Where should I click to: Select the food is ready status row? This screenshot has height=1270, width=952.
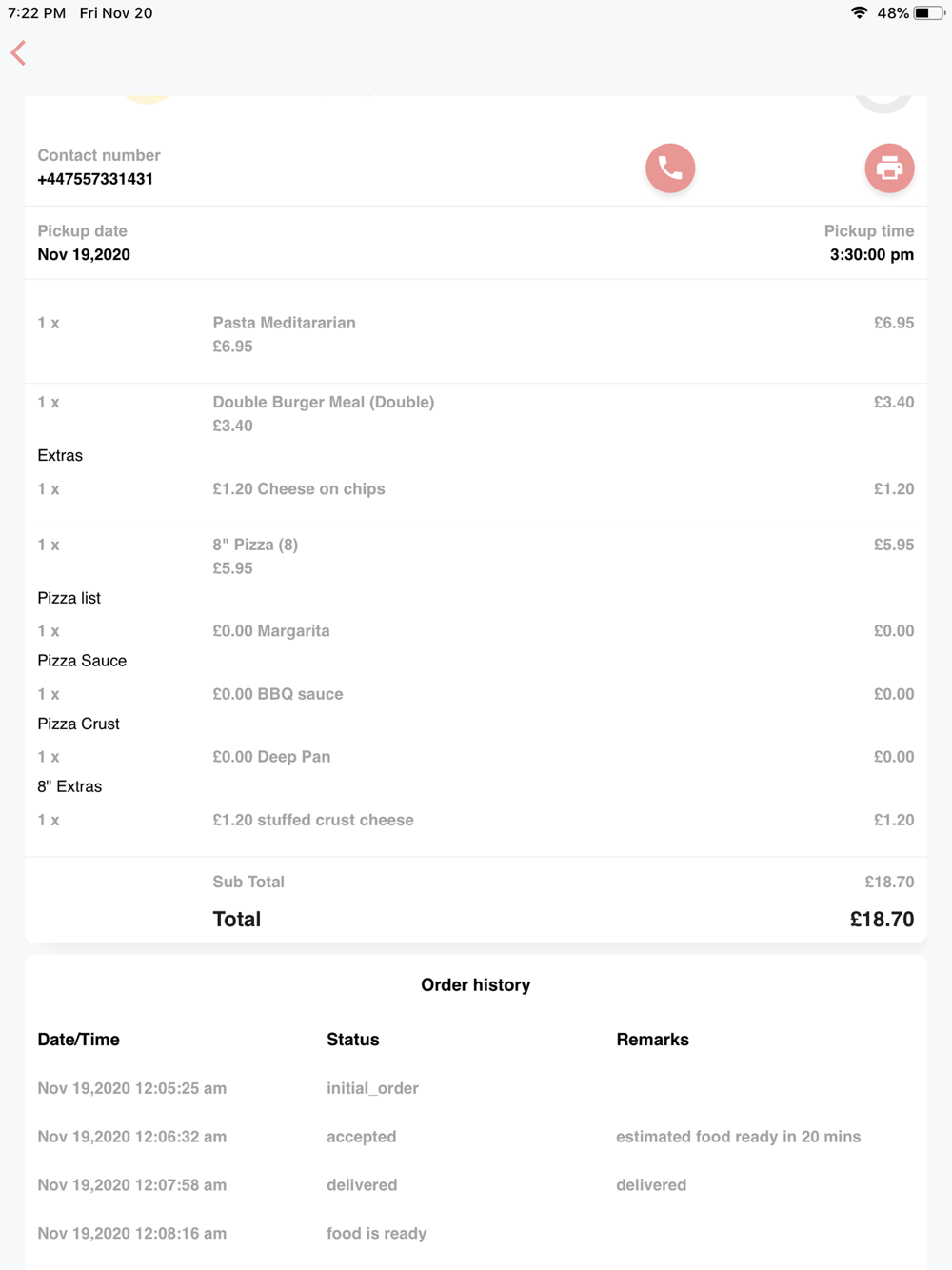coord(476,1234)
